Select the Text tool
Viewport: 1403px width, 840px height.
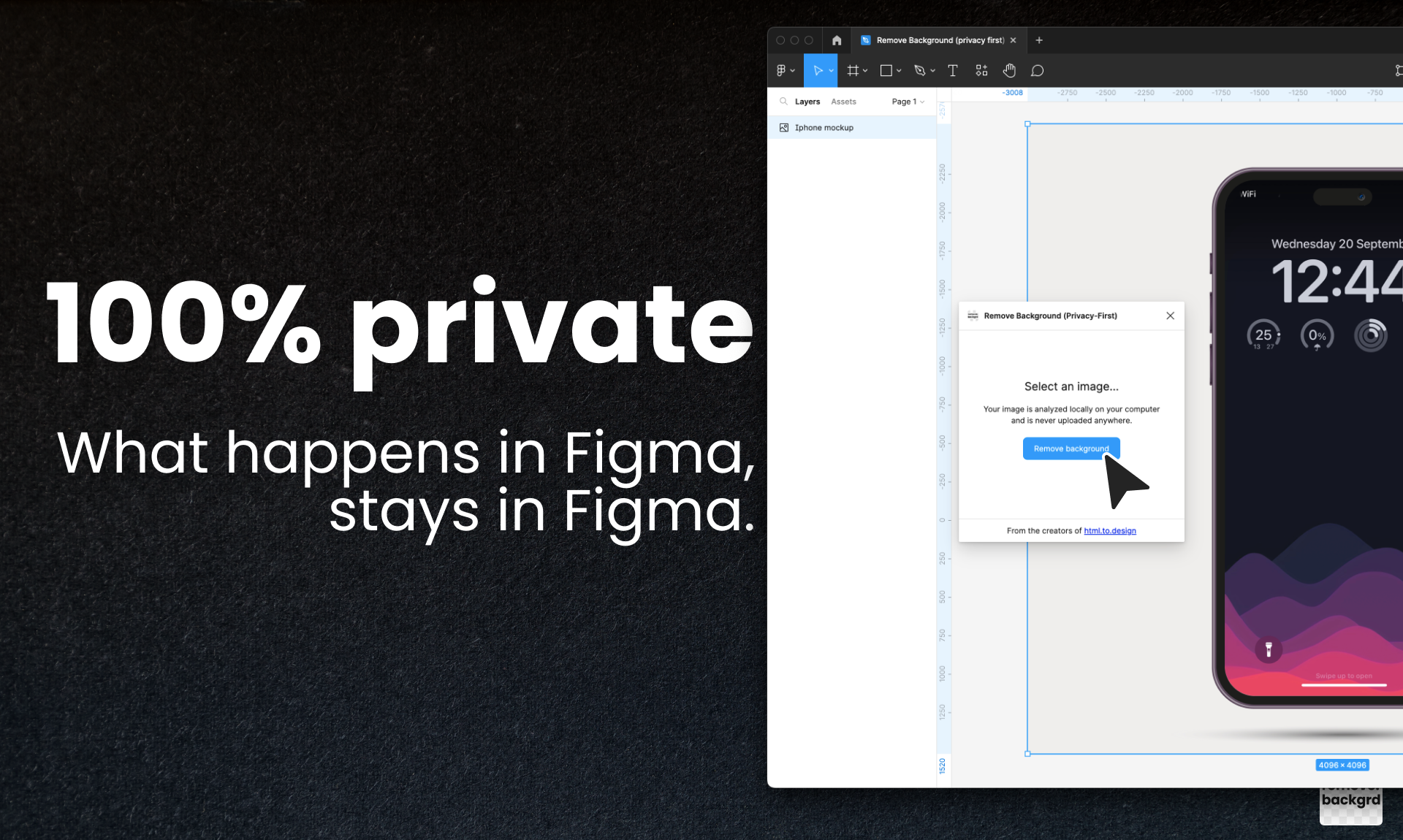coord(952,71)
